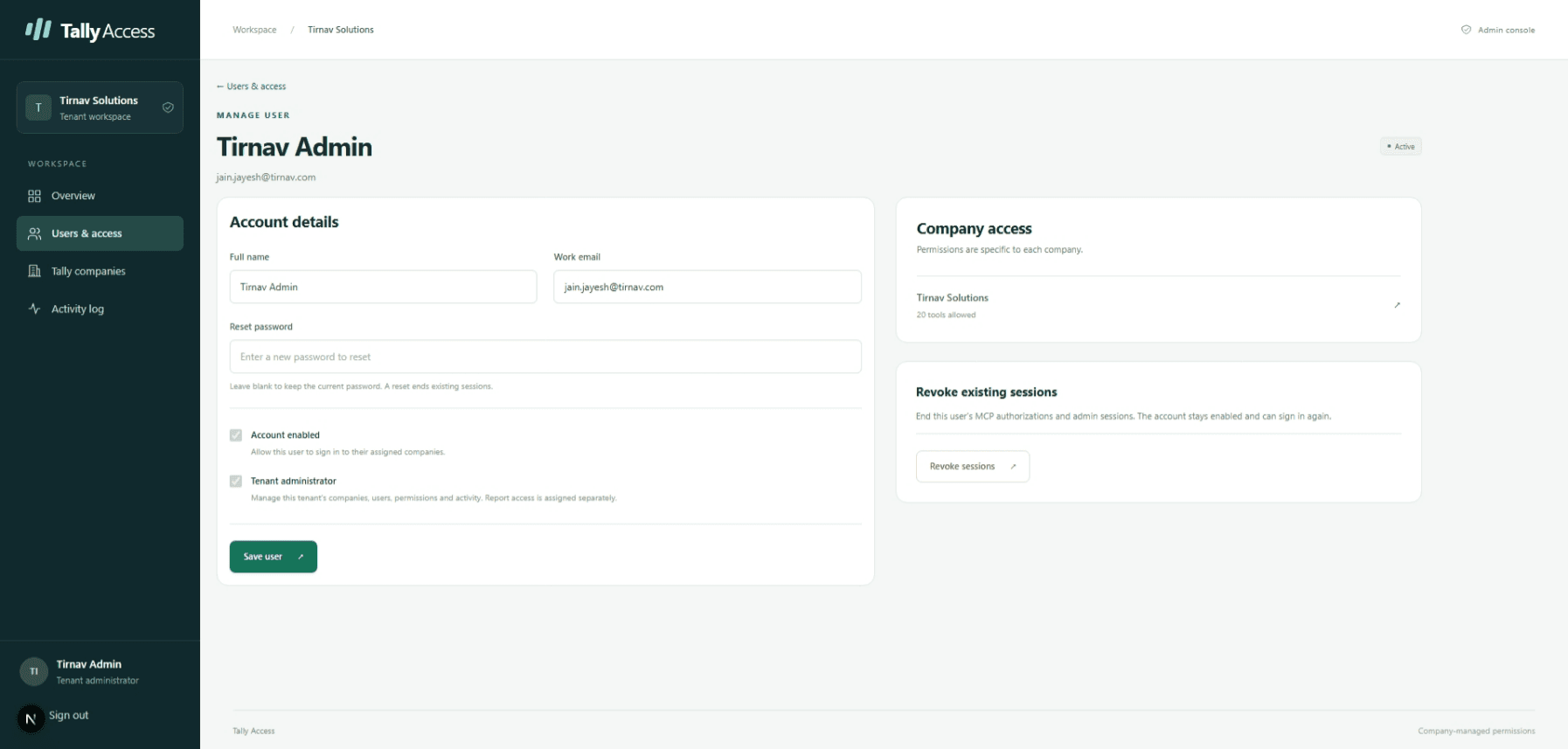Click the Sign out link

tap(69, 715)
